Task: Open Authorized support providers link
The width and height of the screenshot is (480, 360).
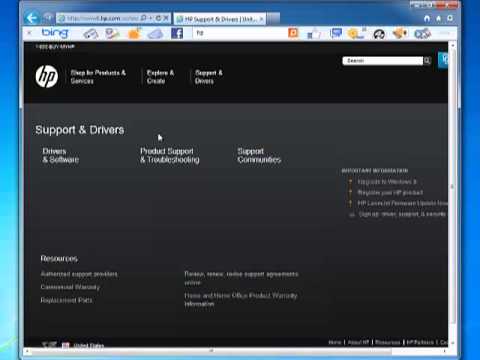Action: click(x=79, y=274)
